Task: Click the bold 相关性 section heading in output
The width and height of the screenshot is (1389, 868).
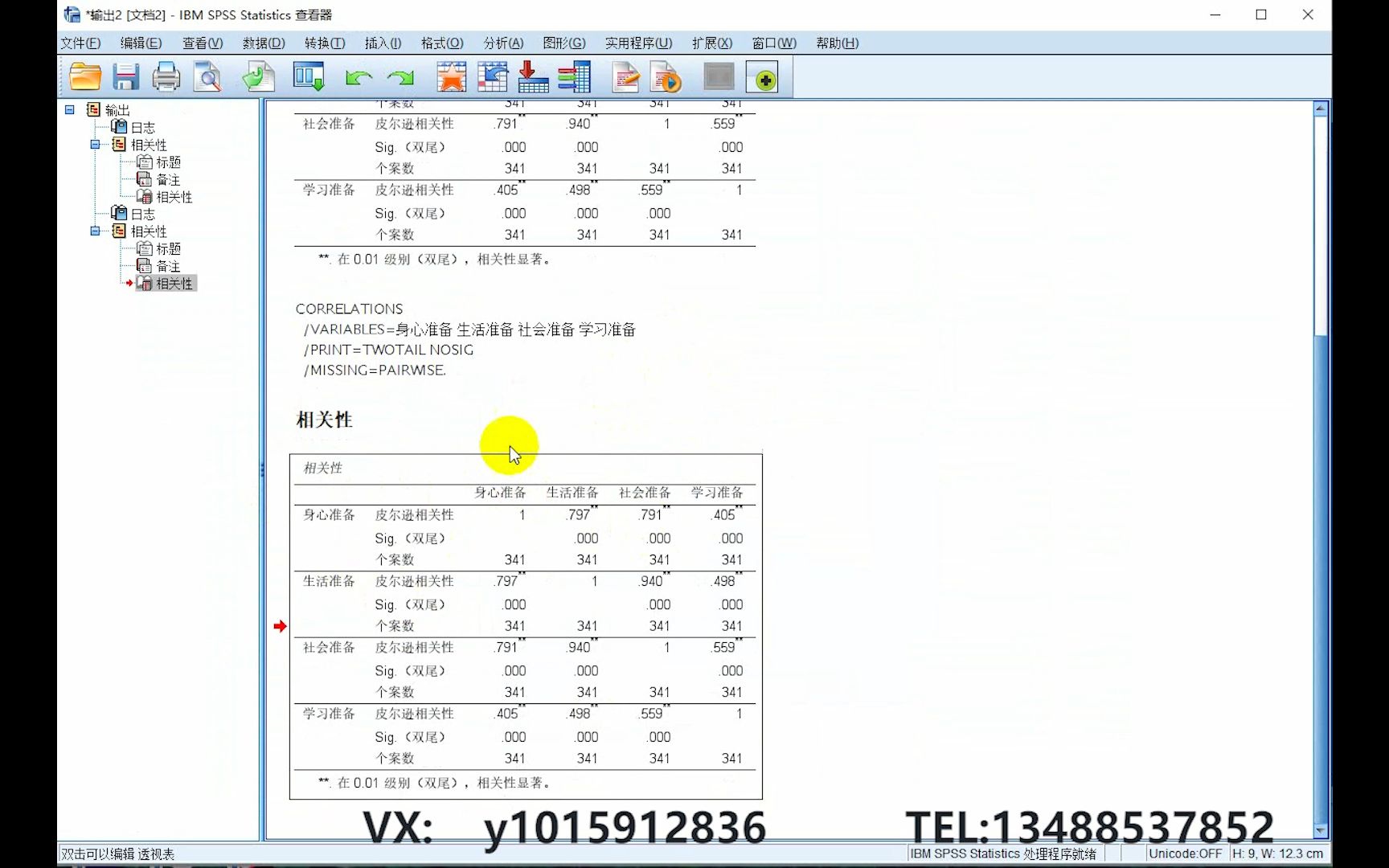Action: point(324,420)
